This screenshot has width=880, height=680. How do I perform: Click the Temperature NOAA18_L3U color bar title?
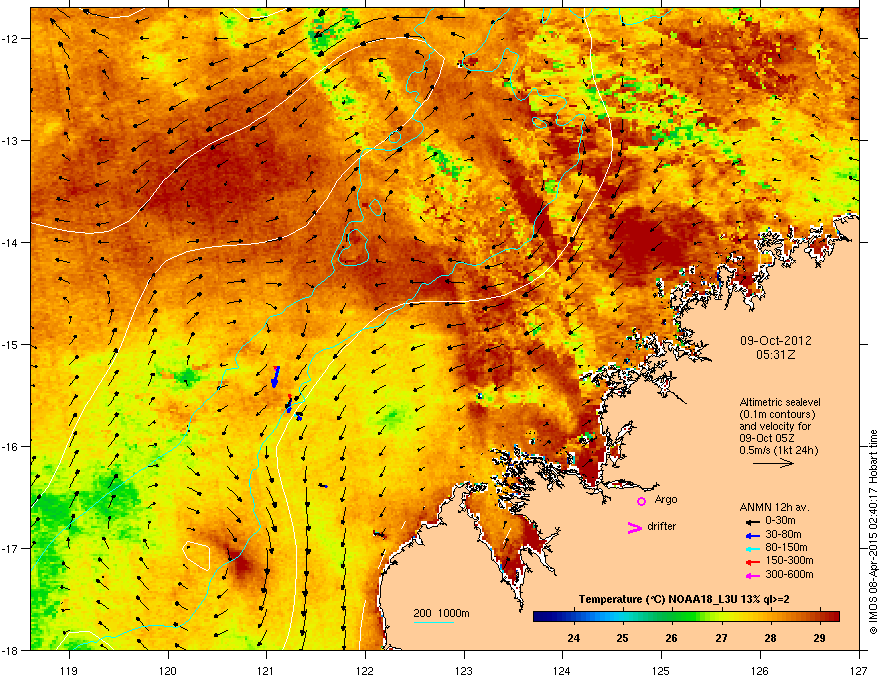pyautogui.click(x=684, y=600)
